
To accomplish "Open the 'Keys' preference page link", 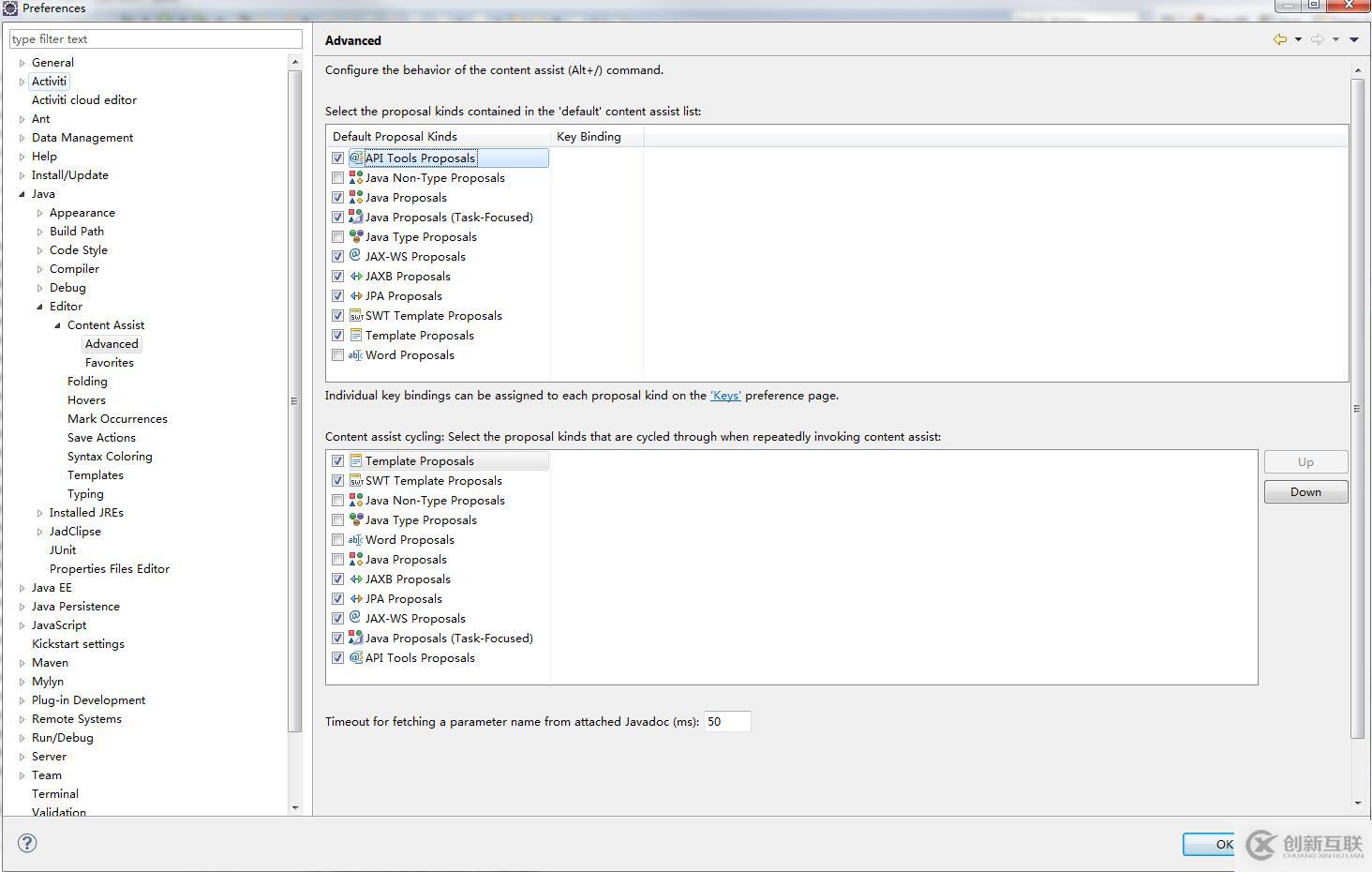I will [725, 396].
